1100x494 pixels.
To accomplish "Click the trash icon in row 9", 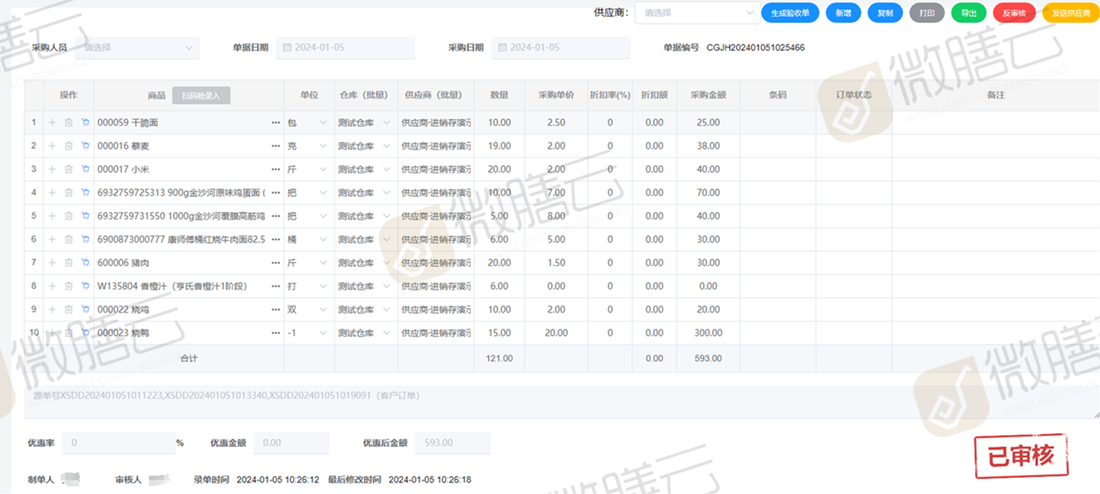I will [69, 309].
